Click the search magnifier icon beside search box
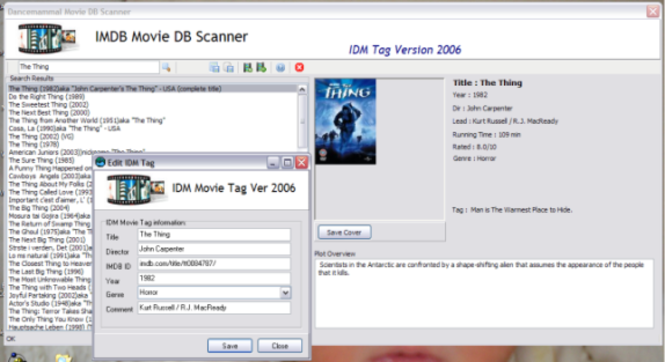Image resolution: width=665 pixels, height=362 pixels. click(166, 67)
